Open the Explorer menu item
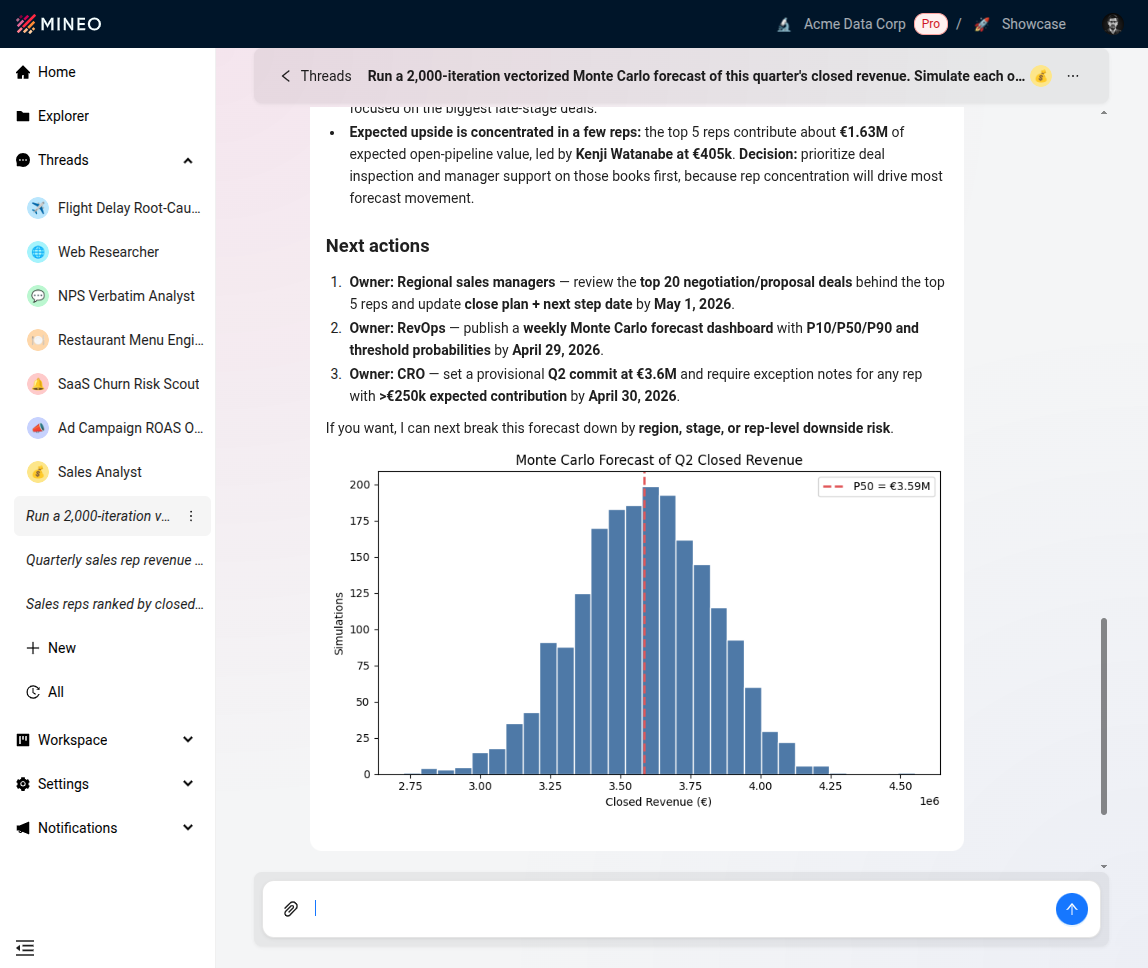Screen dimensions: 1148x968 63,116
